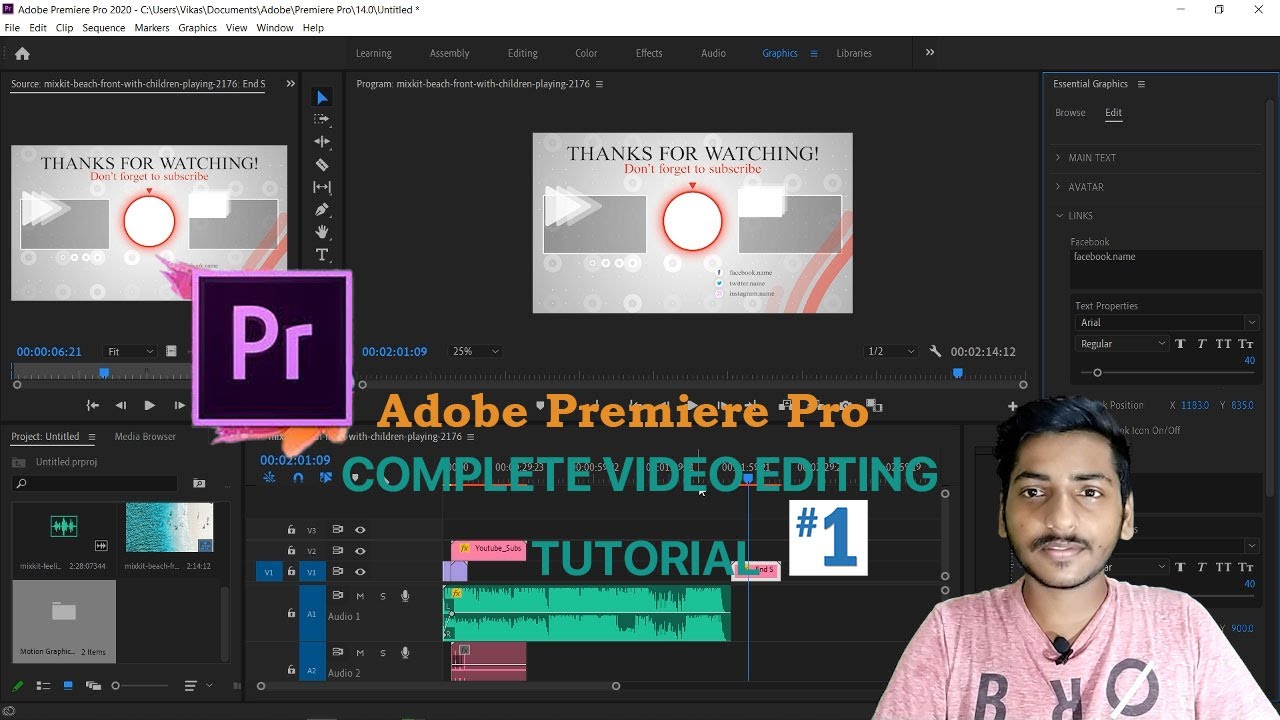Toggle V1 track output eye
The height and width of the screenshot is (720, 1280).
point(360,572)
